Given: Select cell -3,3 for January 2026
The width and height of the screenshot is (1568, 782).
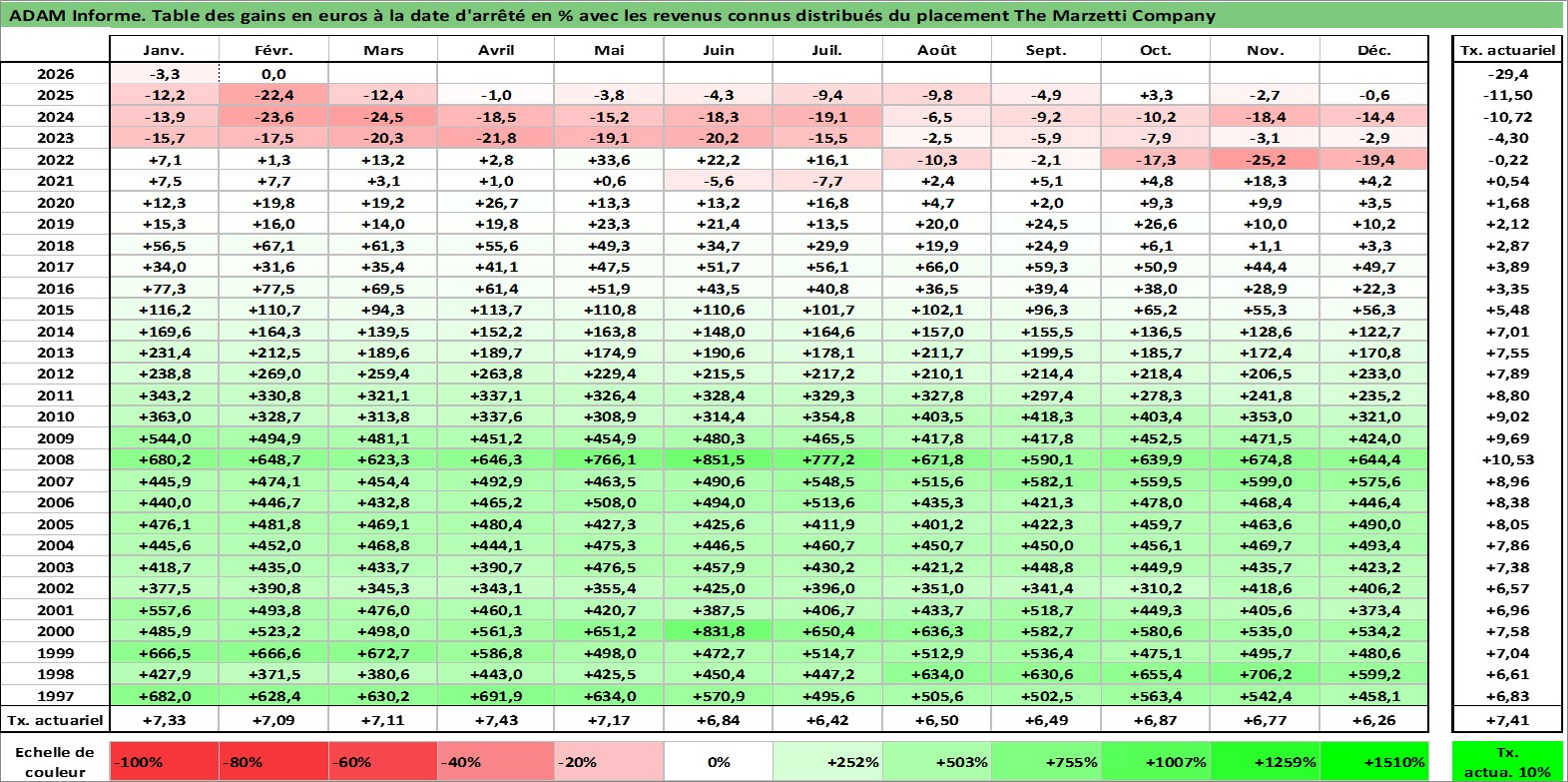Looking at the screenshot, I should point(164,74).
